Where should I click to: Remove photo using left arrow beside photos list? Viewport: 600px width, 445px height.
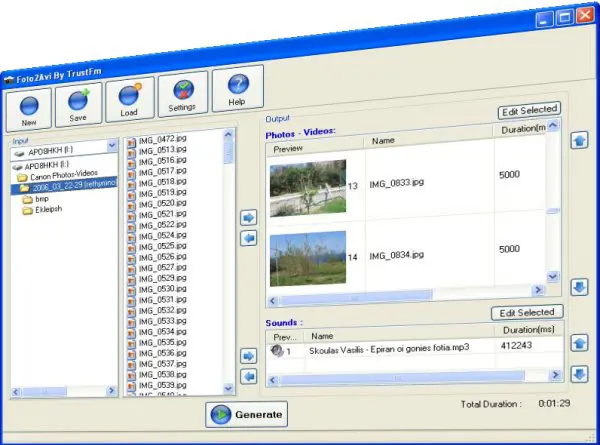pos(249,238)
